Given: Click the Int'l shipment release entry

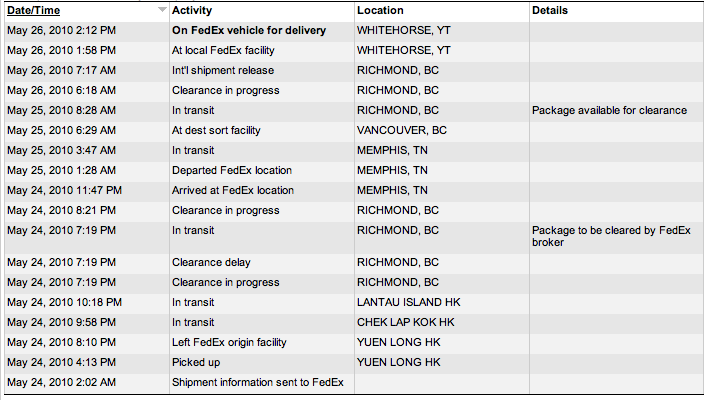Looking at the screenshot, I should tap(222, 70).
